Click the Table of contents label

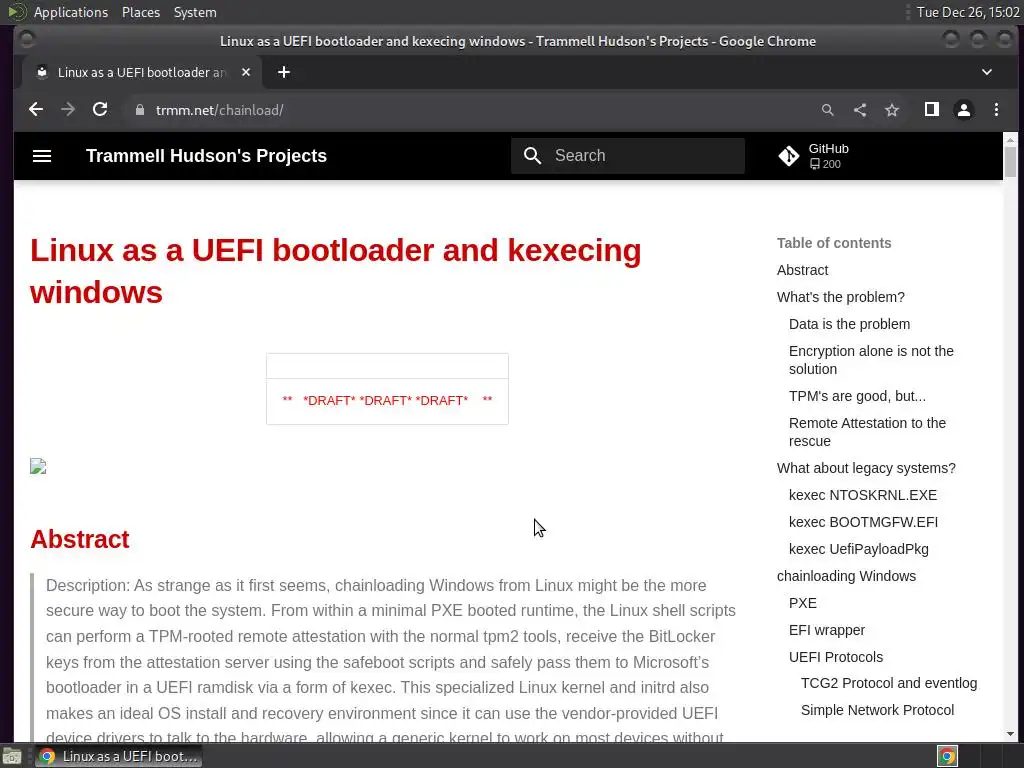click(834, 243)
